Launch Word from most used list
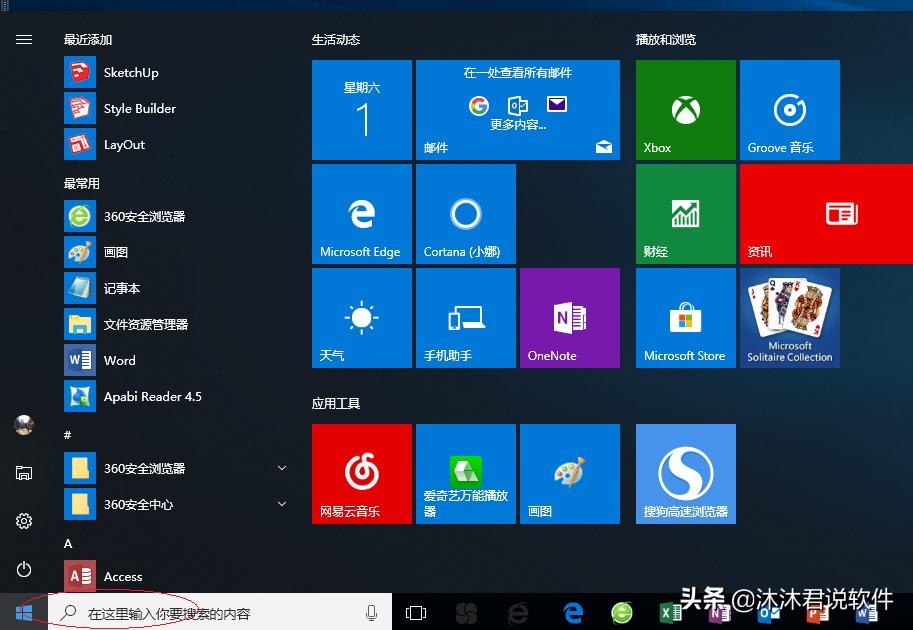This screenshot has height=630, width=913. point(175,361)
